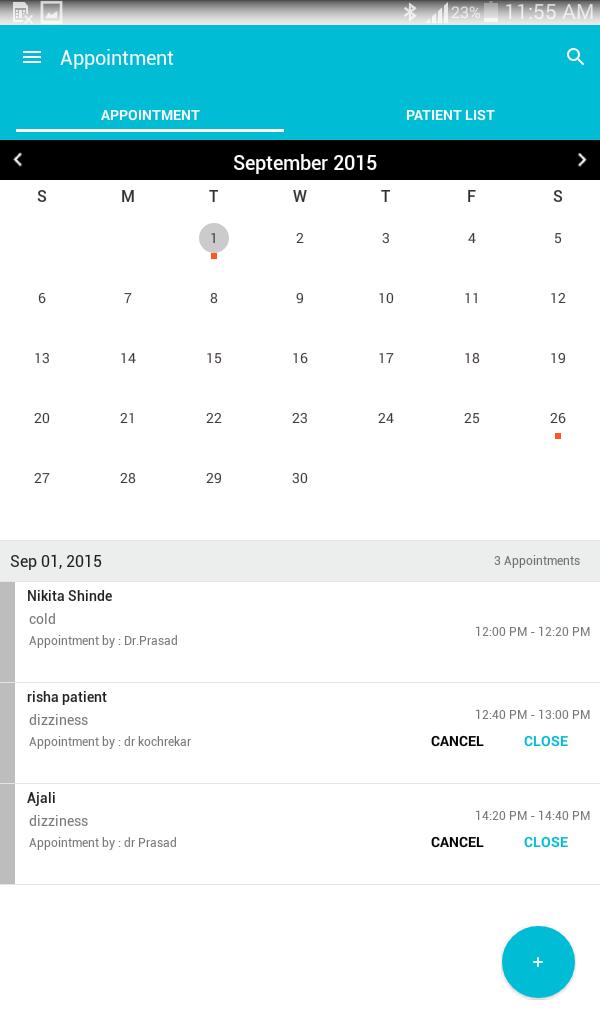Pick September 15 in the calendar
Image resolution: width=600 pixels, height=1024 pixels.
click(214, 358)
